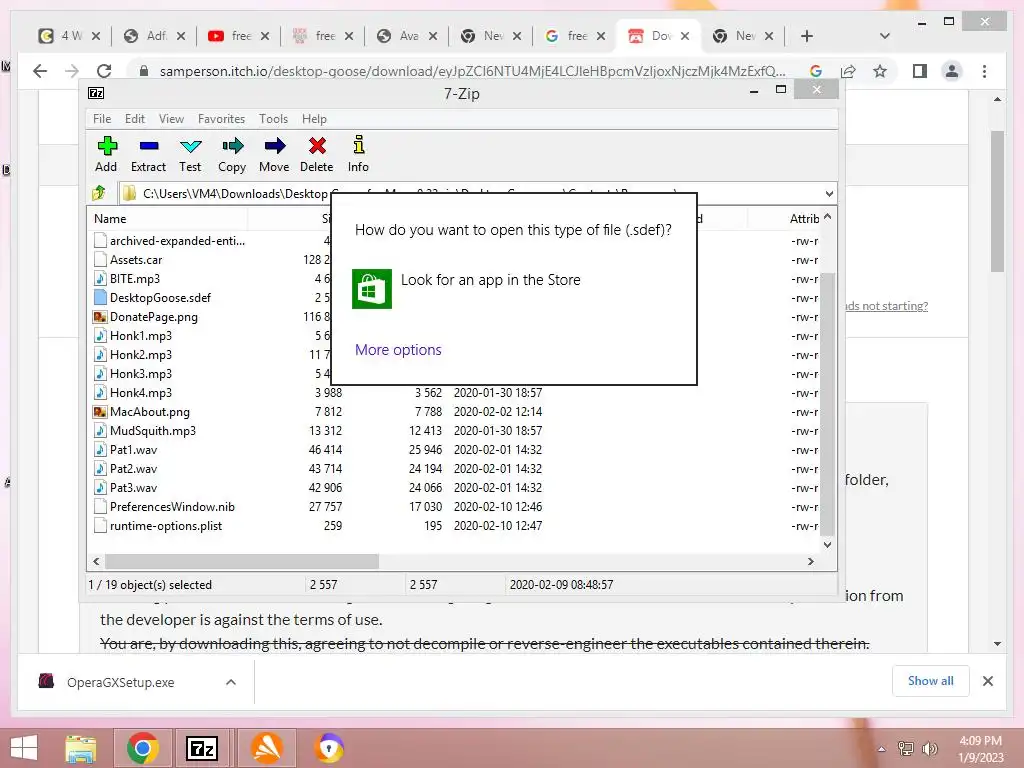The image size is (1024, 768).
Task: Open the Chrome side panel
Action: (x=920, y=71)
